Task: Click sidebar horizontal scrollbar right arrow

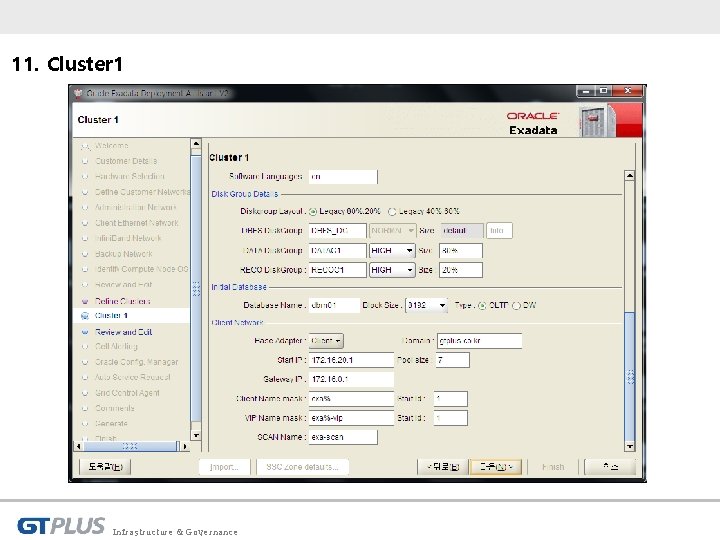Action: click(185, 446)
